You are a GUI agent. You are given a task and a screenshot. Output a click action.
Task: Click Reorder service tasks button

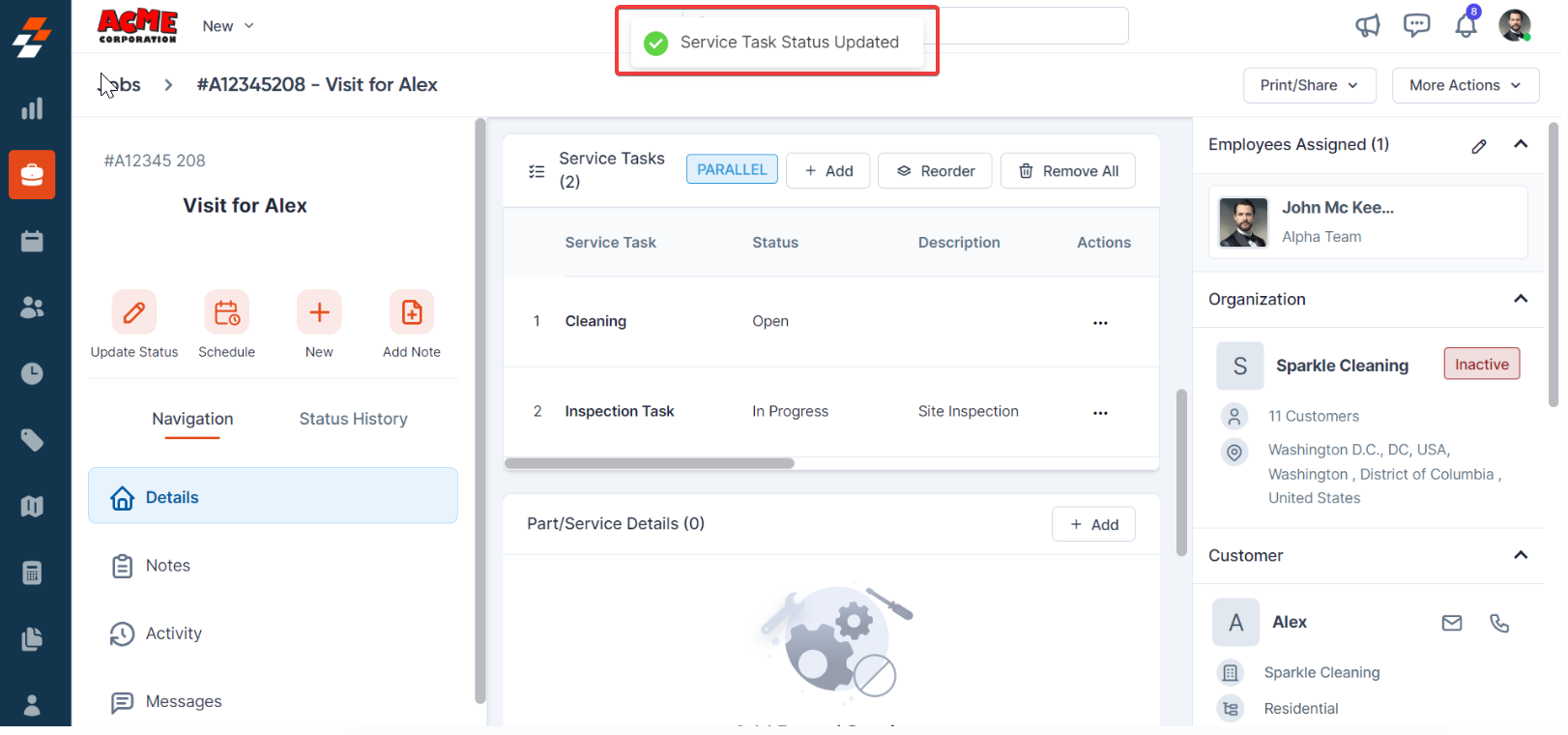pos(935,171)
